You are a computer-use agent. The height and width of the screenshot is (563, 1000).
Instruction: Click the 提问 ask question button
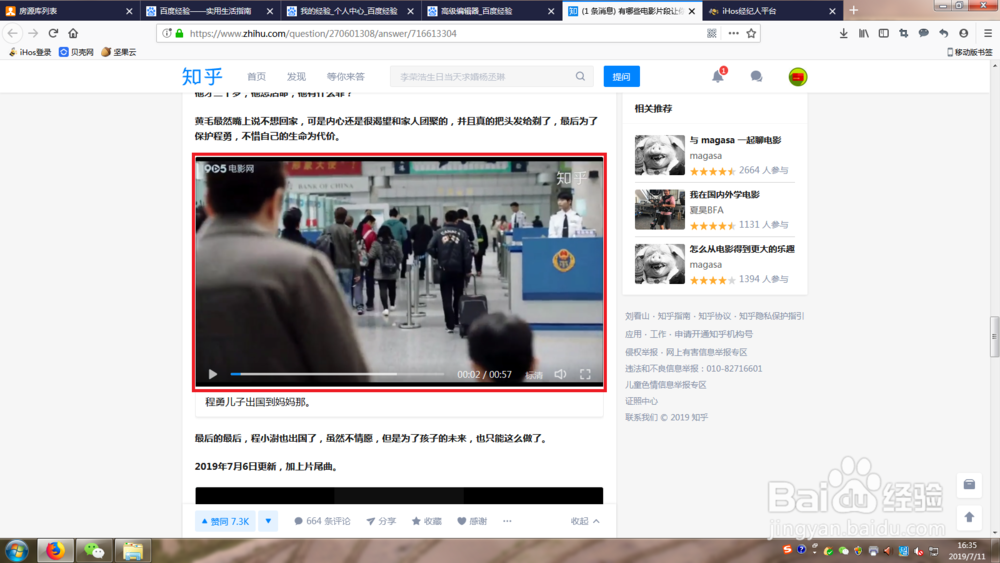(621, 77)
